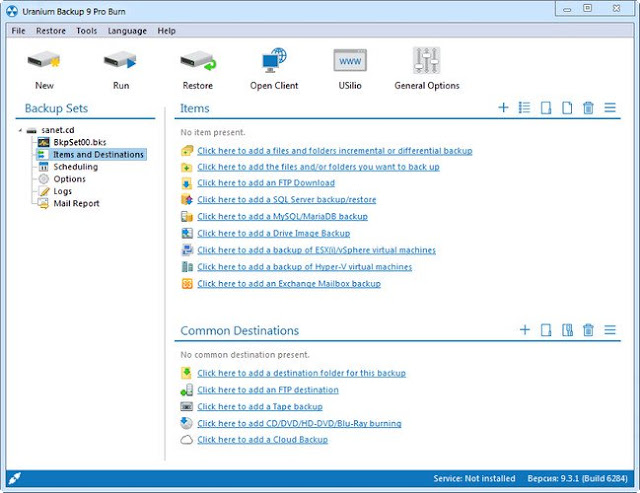Select BkpSet00.bks tree item
Screen dimensions: 640x493
(x=80, y=142)
